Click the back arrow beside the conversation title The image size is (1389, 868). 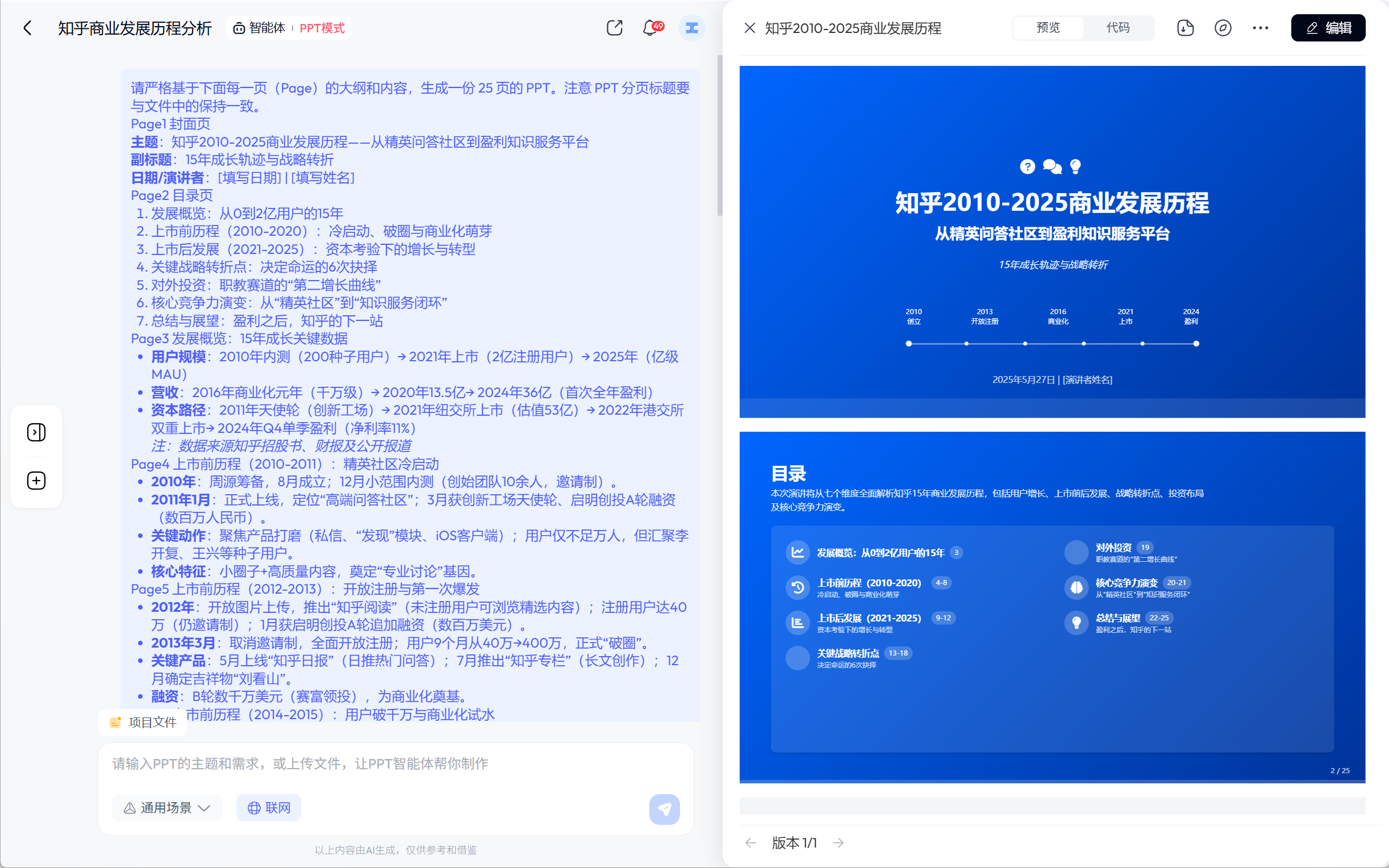tap(27, 28)
